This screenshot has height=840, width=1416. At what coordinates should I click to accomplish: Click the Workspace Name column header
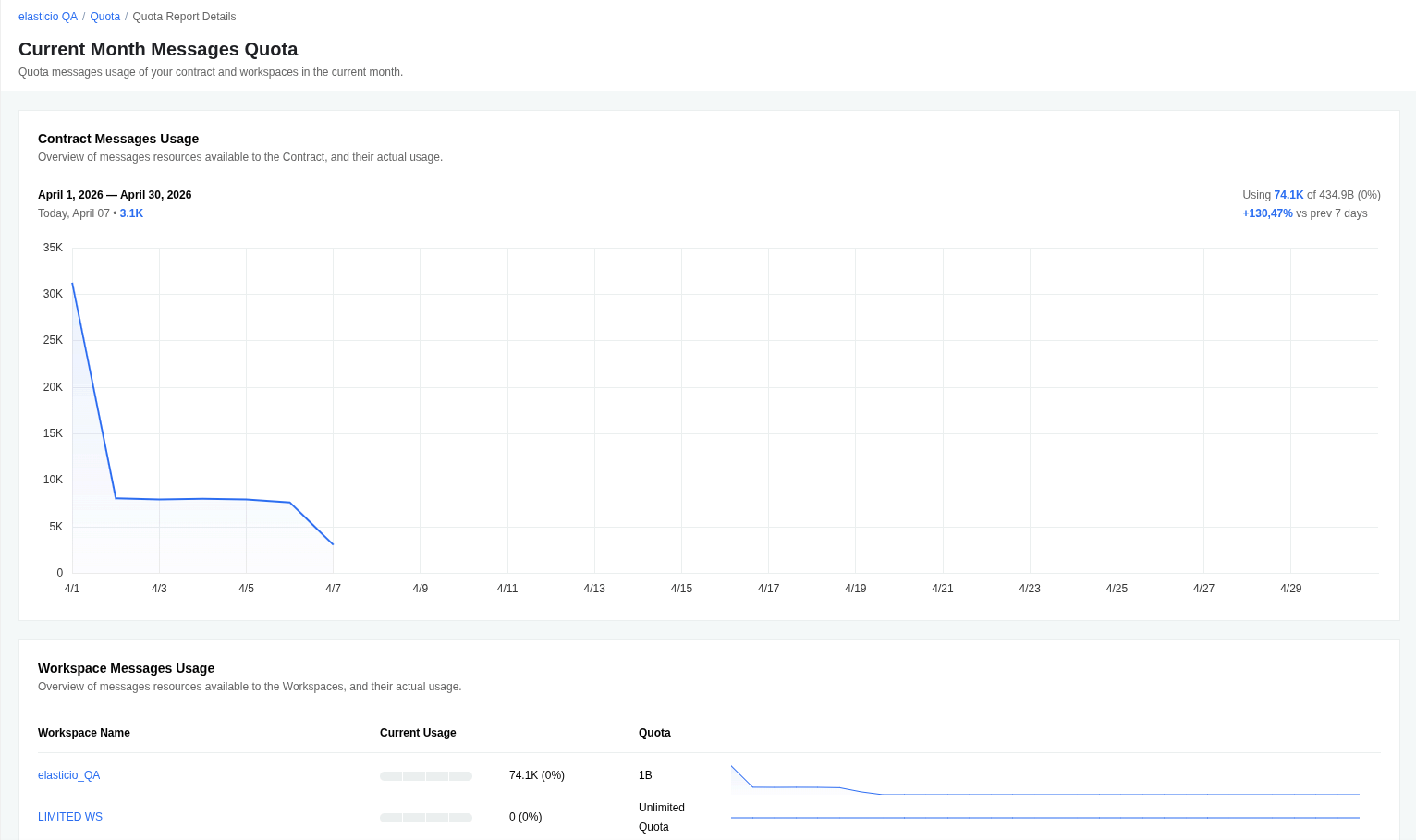84,733
